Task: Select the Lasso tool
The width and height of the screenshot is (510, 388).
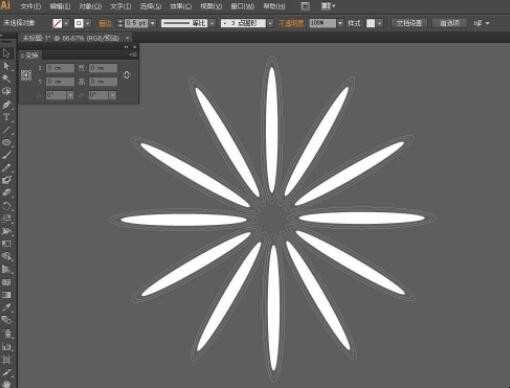Action: pos(6,91)
